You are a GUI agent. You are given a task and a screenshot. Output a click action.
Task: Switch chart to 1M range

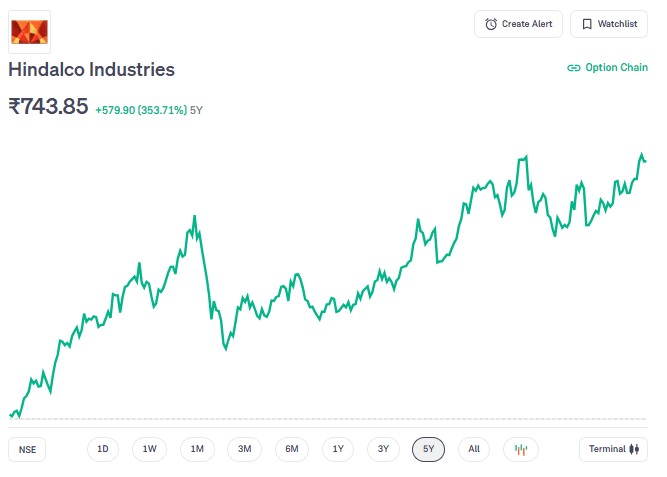(197, 449)
